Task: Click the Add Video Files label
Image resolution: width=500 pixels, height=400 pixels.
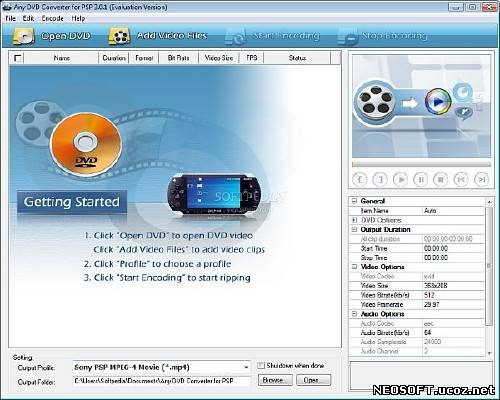Action: point(172,35)
